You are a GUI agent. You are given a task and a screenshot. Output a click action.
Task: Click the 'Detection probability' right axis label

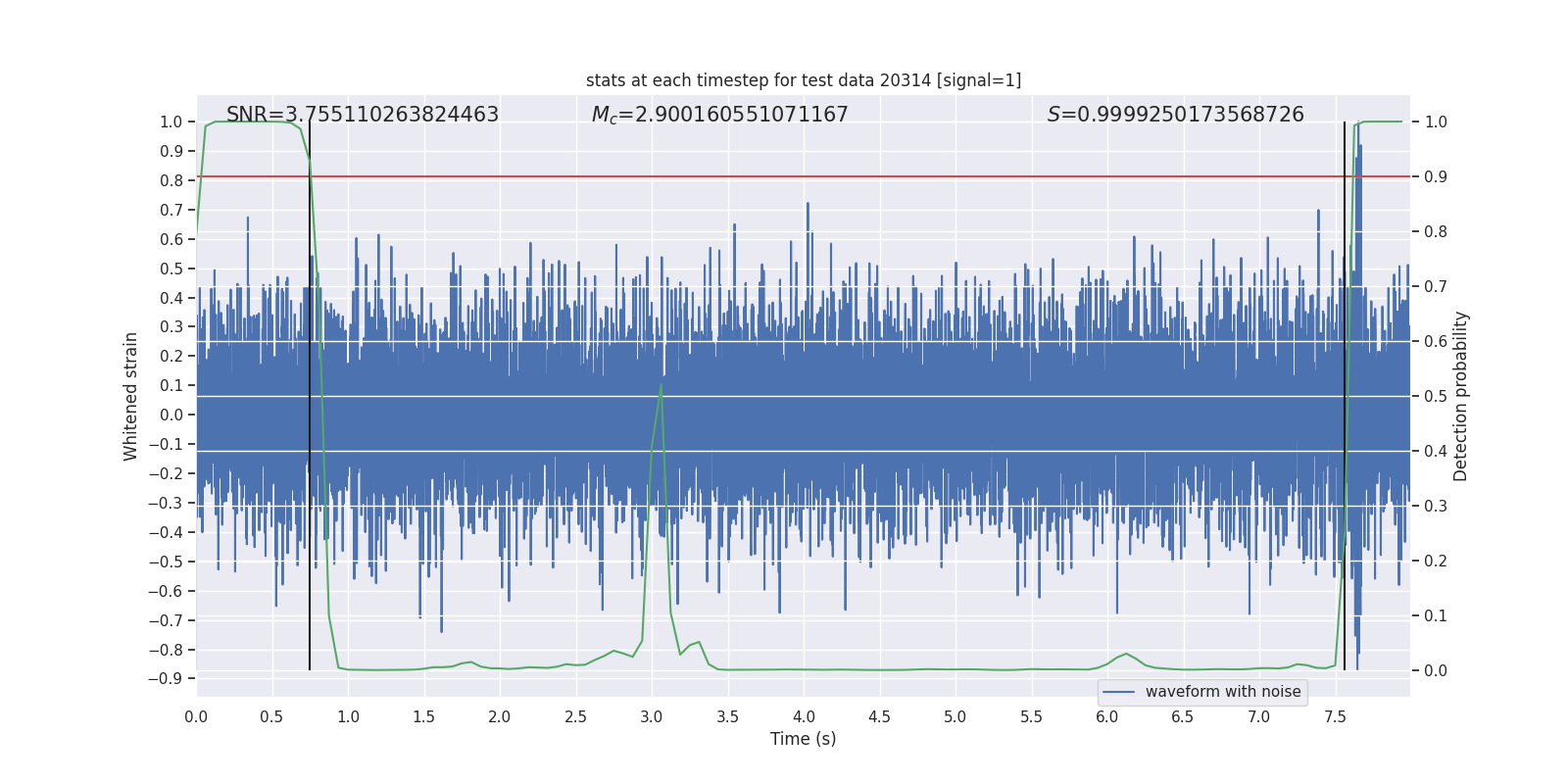[x=1461, y=396]
